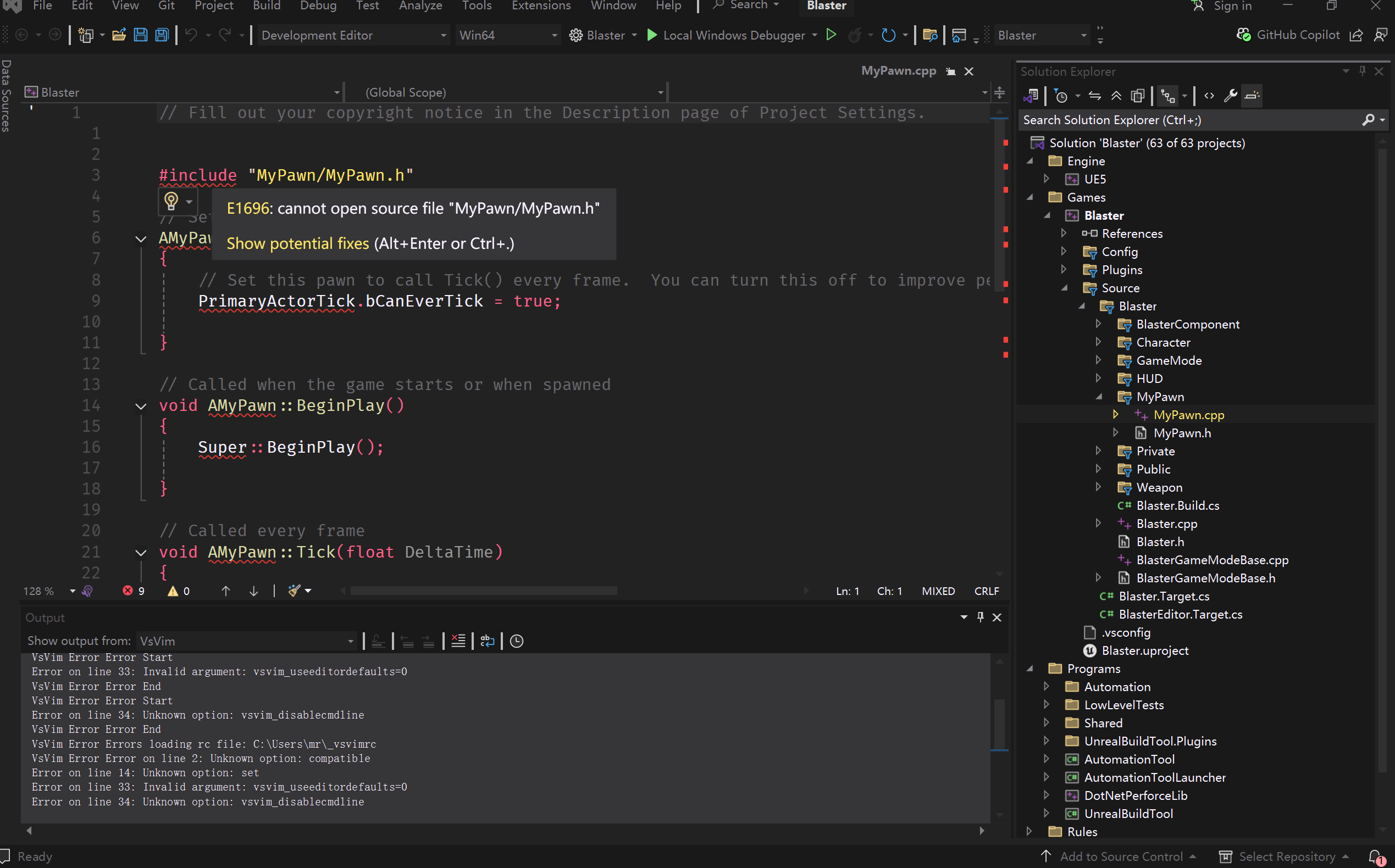
Task: Open the Extensions menu
Action: pos(541,5)
